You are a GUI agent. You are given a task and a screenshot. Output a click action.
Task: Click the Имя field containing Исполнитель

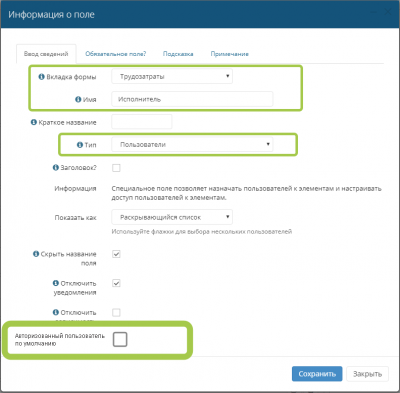point(192,99)
